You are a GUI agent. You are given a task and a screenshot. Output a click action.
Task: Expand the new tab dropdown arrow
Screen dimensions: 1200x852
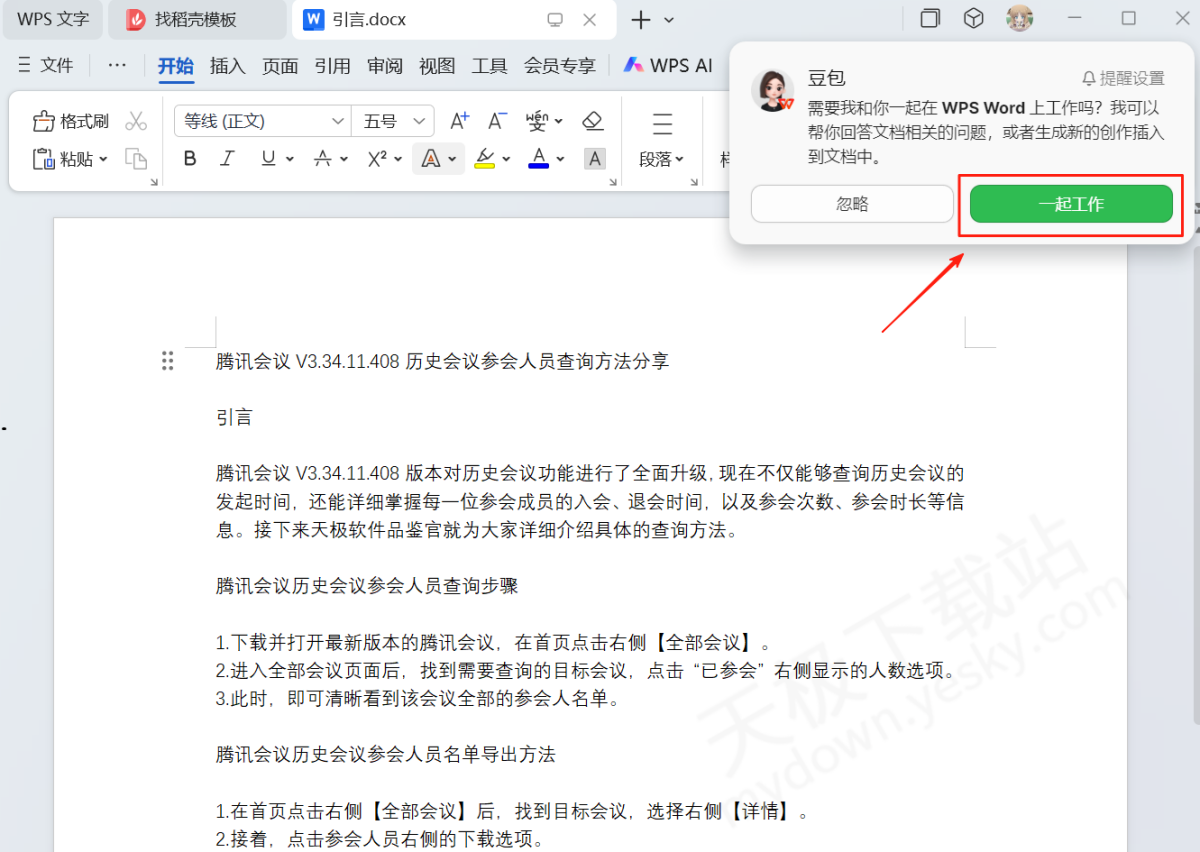pos(669,20)
